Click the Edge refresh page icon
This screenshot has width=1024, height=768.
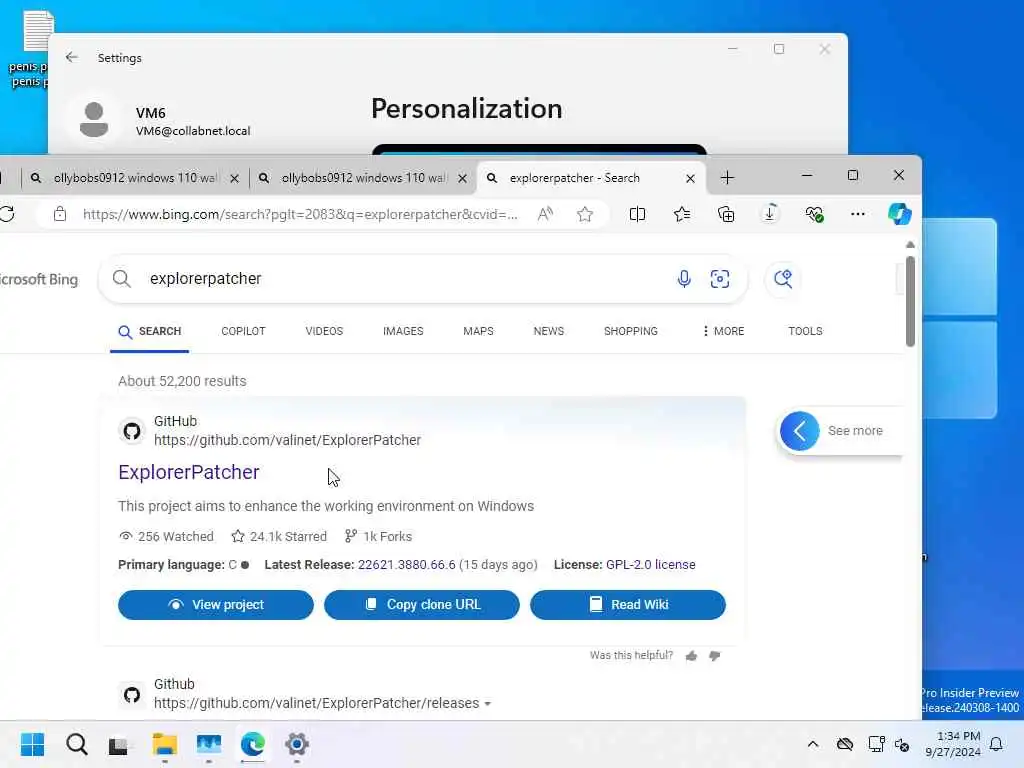point(7,214)
